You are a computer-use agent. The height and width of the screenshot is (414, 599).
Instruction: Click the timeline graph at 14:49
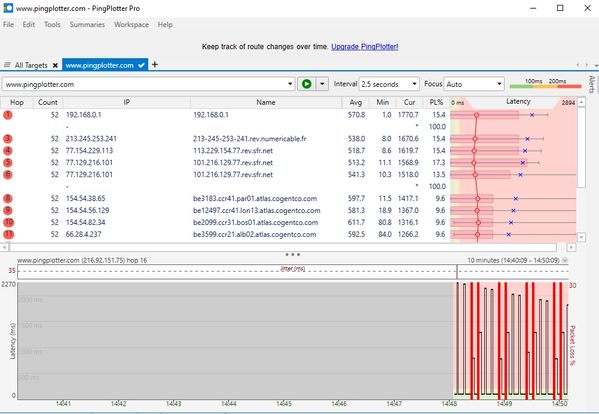click(504, 340)
